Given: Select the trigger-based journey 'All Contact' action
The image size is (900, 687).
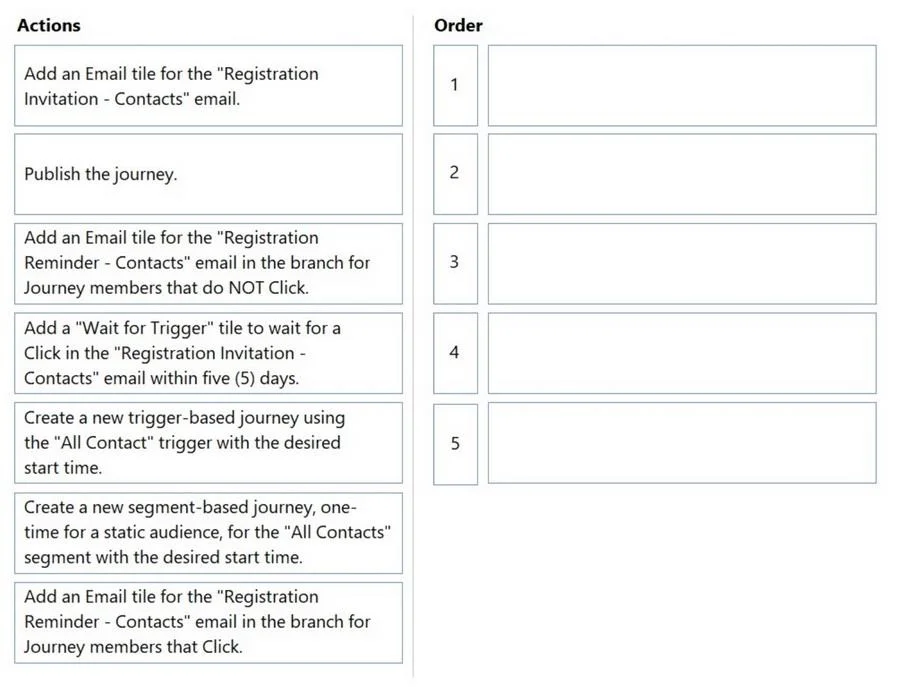Looking at the screenshot, I should 208,443.
